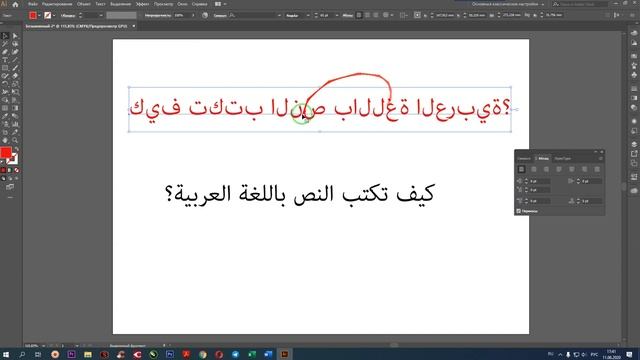Justify all lines in Абзац panel
640x360 pixels.
(597, 169)
